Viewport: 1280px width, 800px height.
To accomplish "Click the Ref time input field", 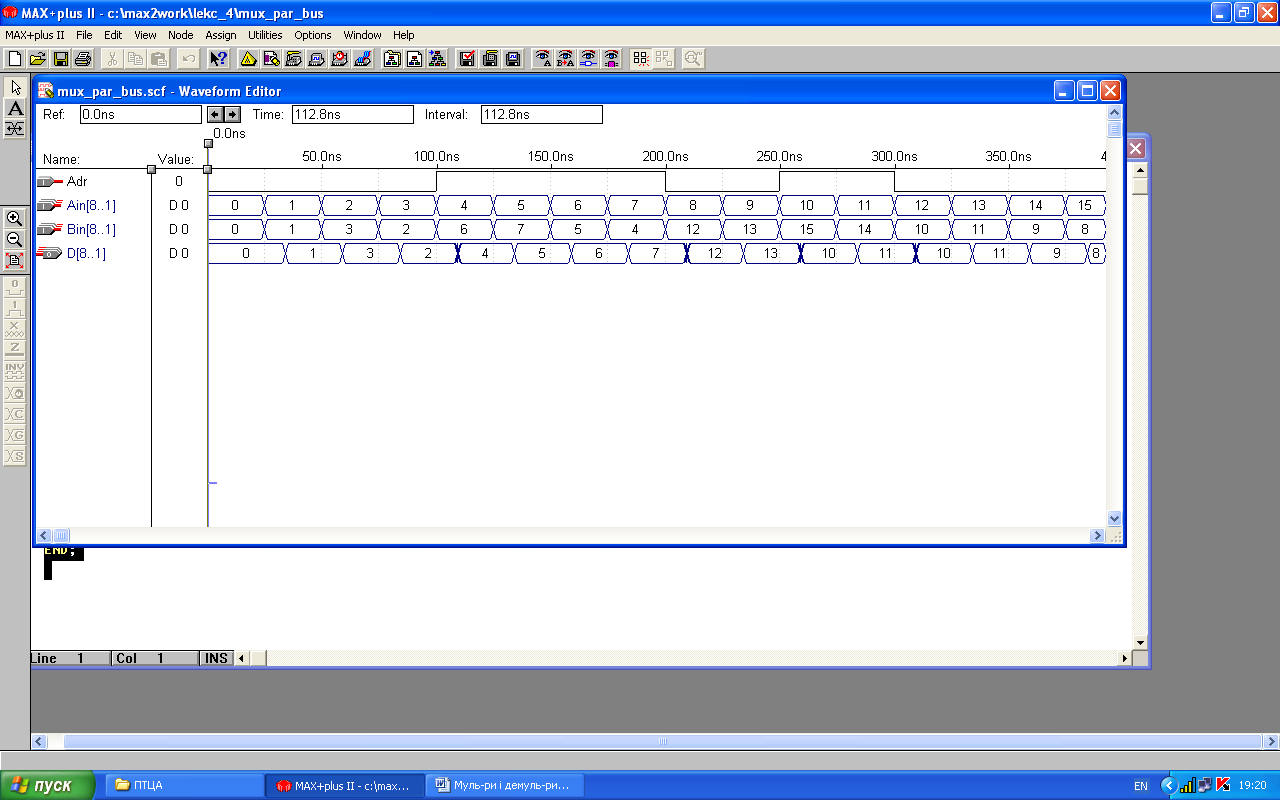I will [140, 115].
